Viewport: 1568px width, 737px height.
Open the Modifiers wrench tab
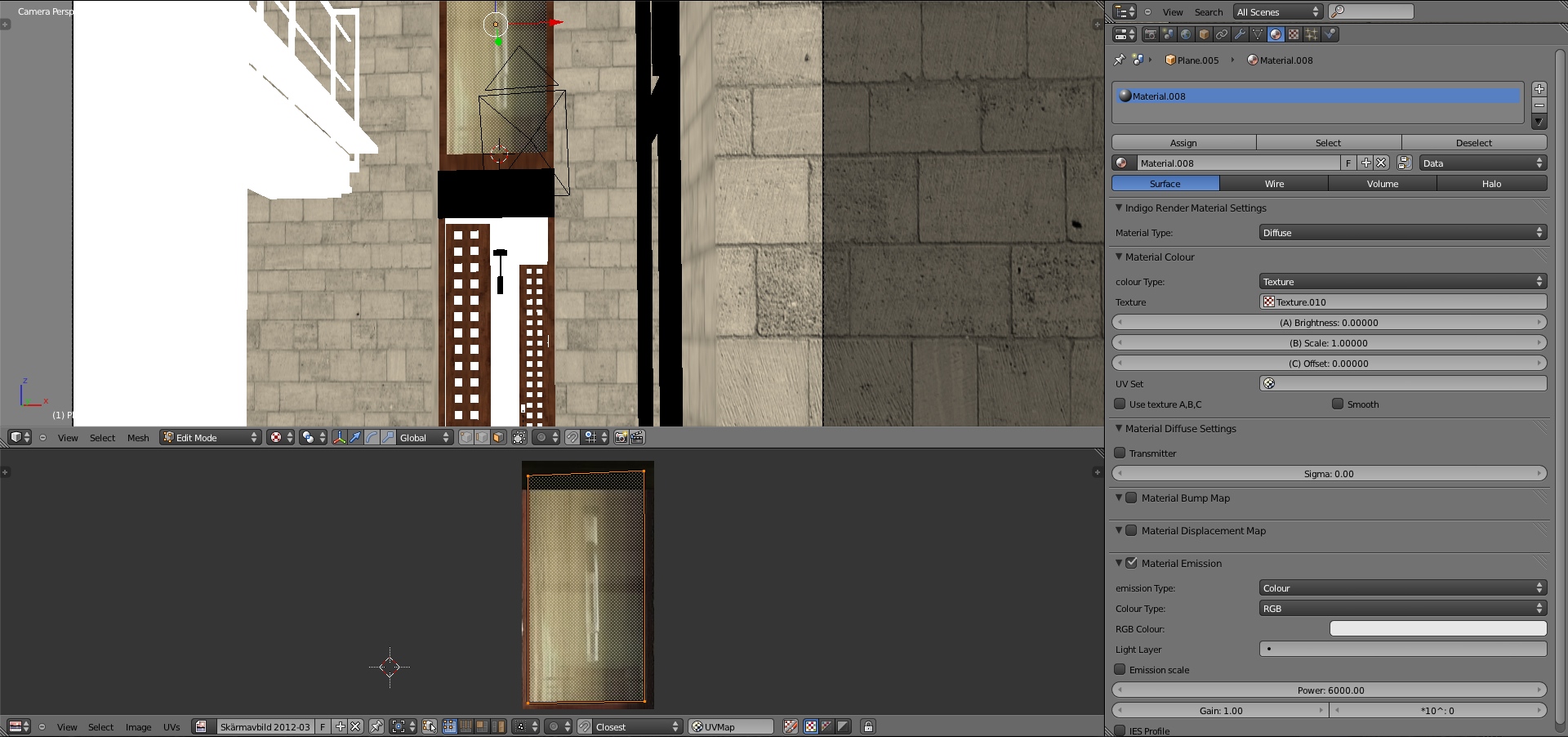pyautogui.click(x=1240, y=34)
